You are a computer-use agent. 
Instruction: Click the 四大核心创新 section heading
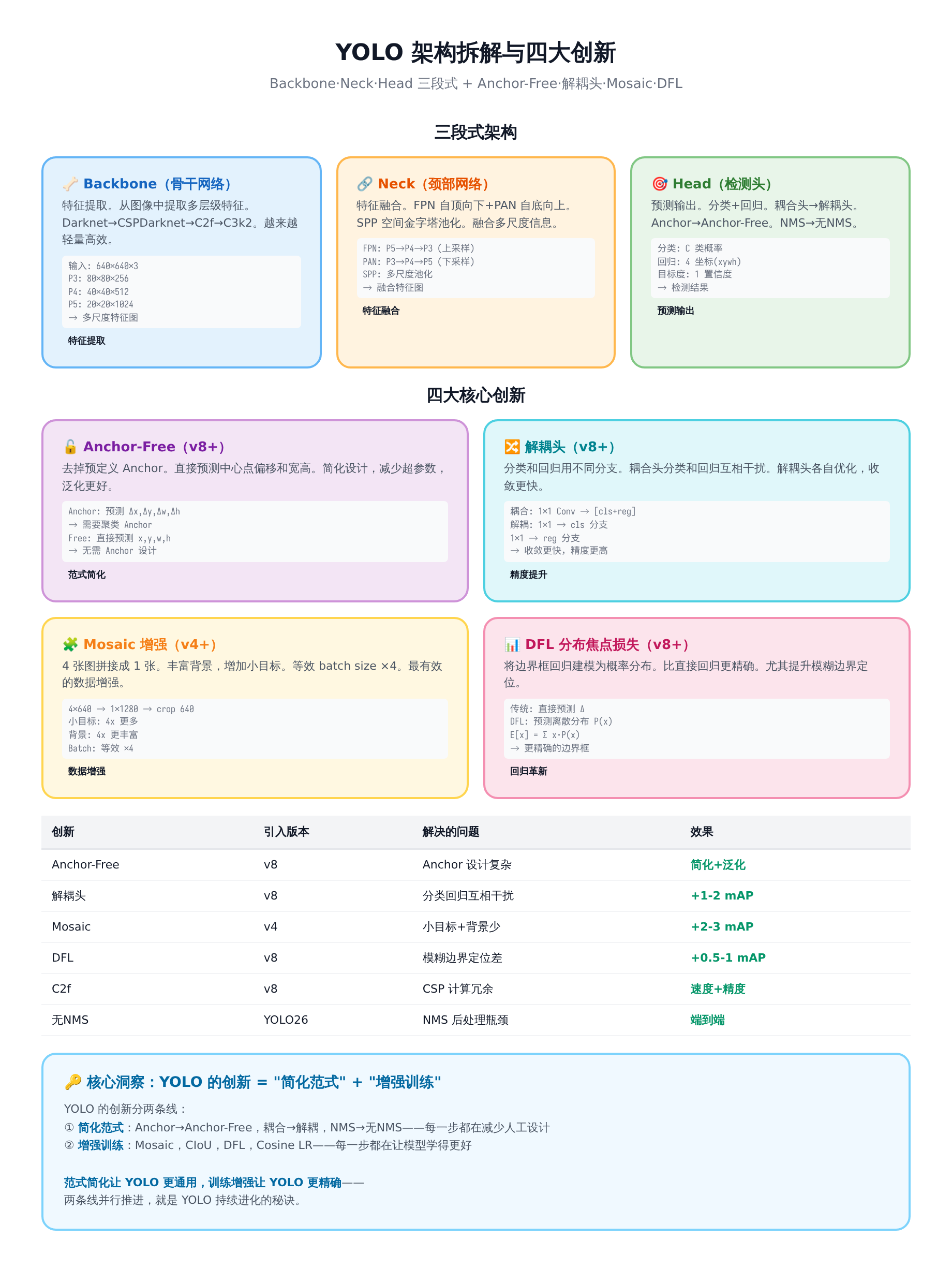475,395
